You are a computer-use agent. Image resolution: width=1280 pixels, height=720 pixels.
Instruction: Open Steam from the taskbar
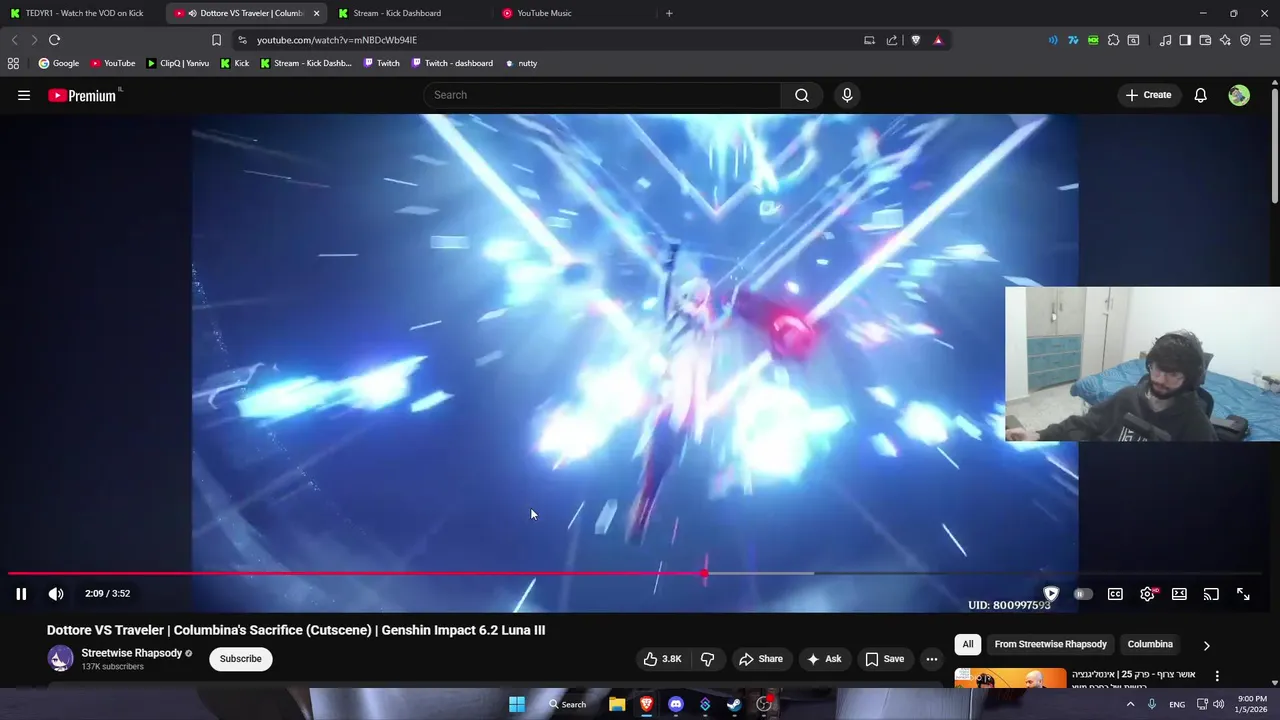tap(734, 704)
